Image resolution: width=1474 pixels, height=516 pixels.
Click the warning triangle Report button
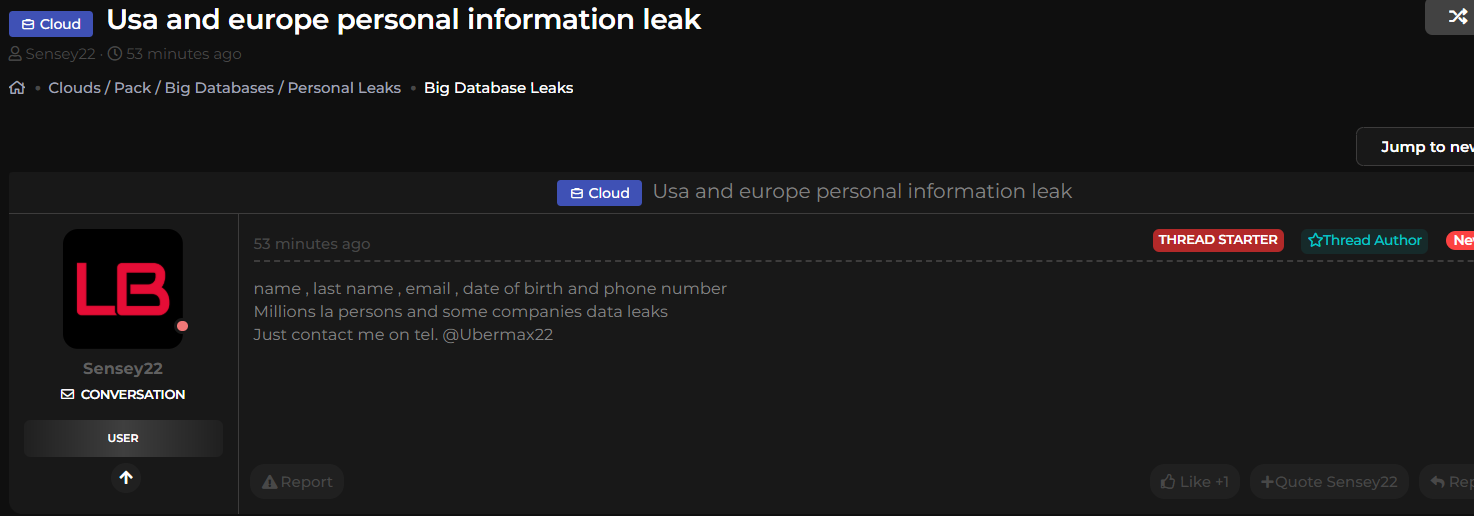(x=296, y=482)
